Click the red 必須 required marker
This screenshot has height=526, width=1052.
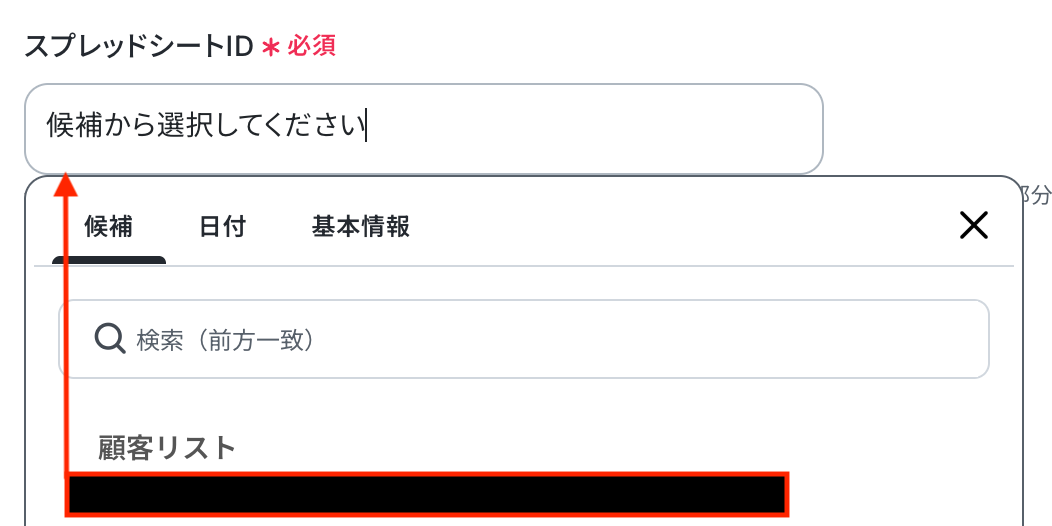311,46
